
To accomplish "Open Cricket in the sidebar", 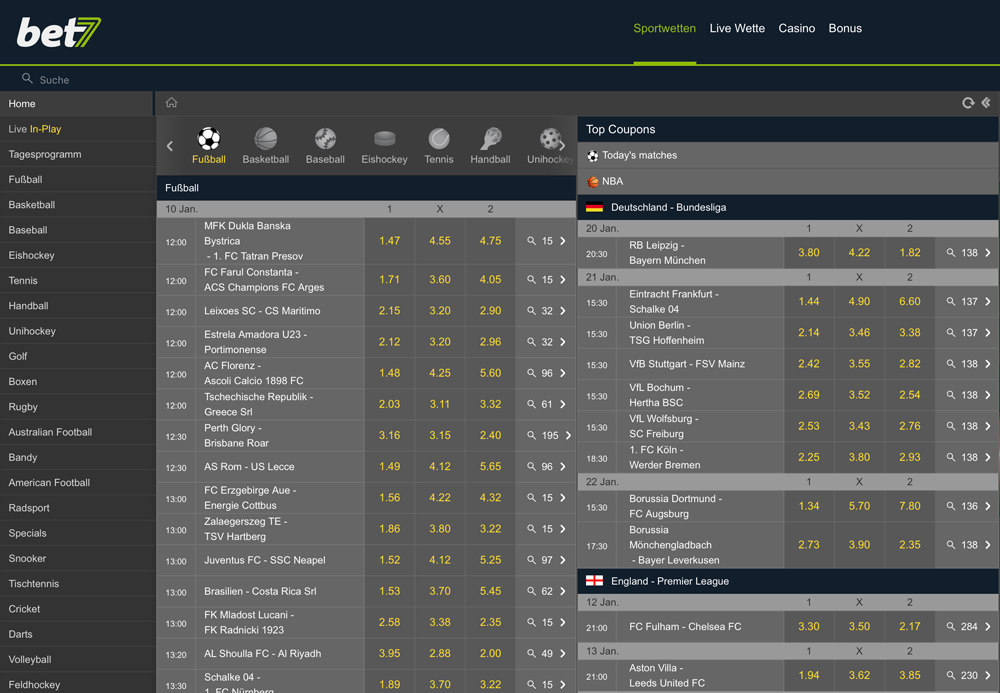I will point(78,609).
